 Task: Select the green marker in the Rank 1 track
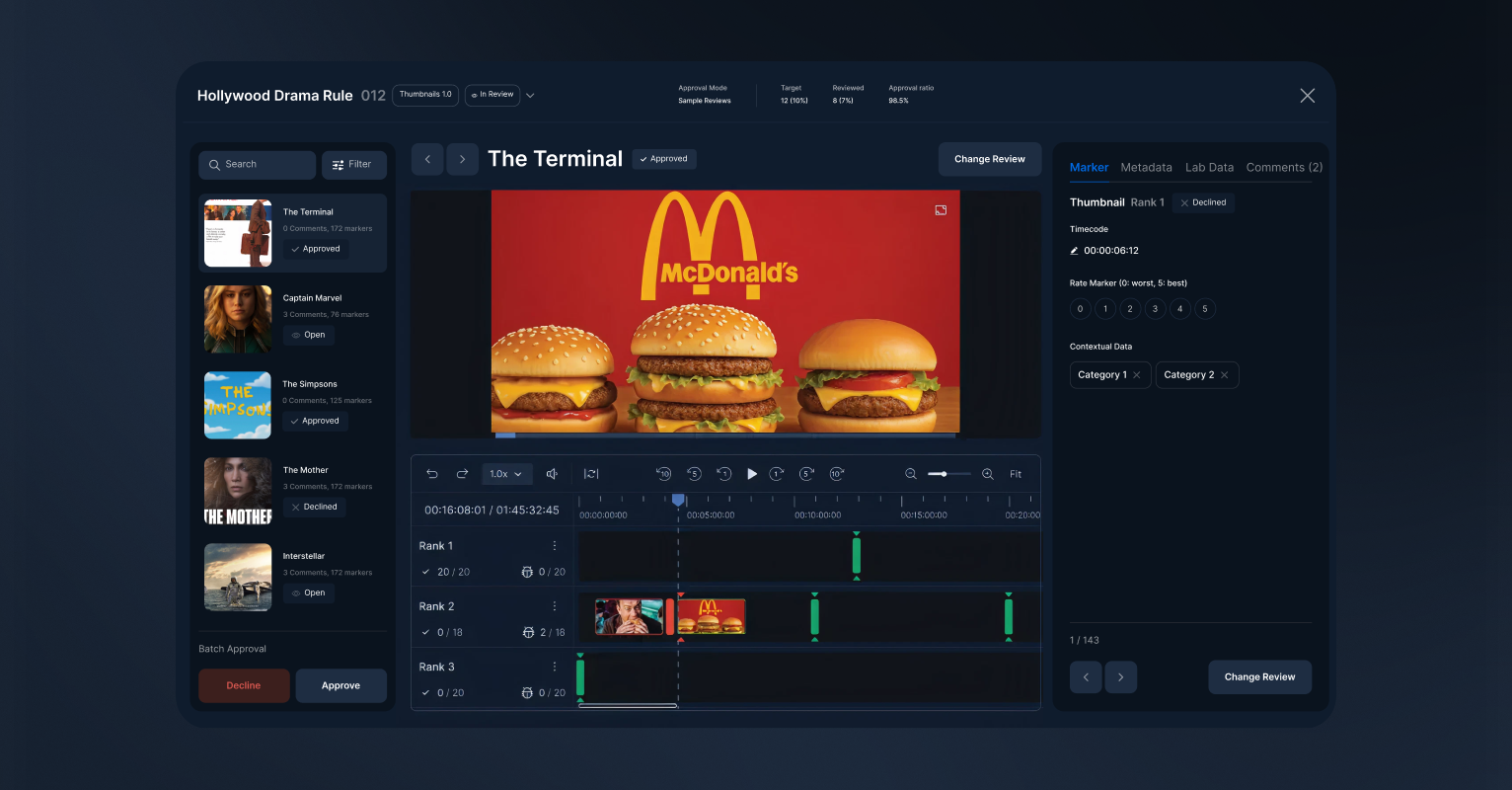[857, 555]
